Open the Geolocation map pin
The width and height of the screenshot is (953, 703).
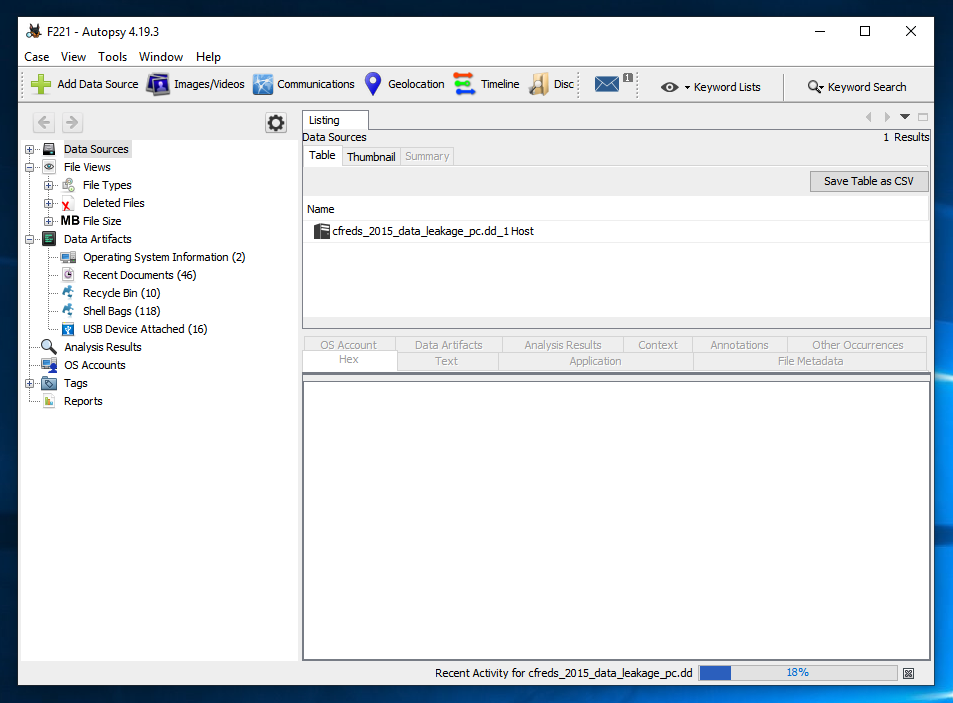pyautogui.click(x=373, y=84)
